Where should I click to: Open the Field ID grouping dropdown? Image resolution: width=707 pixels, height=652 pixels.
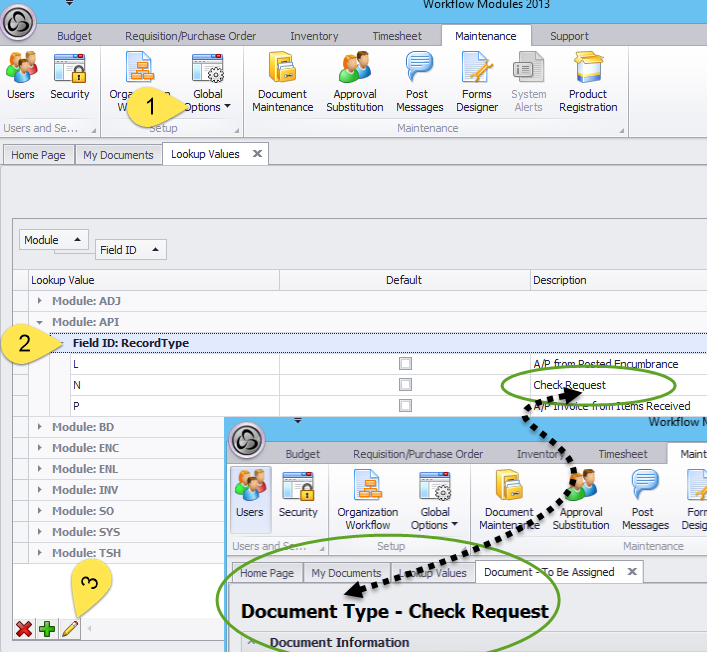131,250
